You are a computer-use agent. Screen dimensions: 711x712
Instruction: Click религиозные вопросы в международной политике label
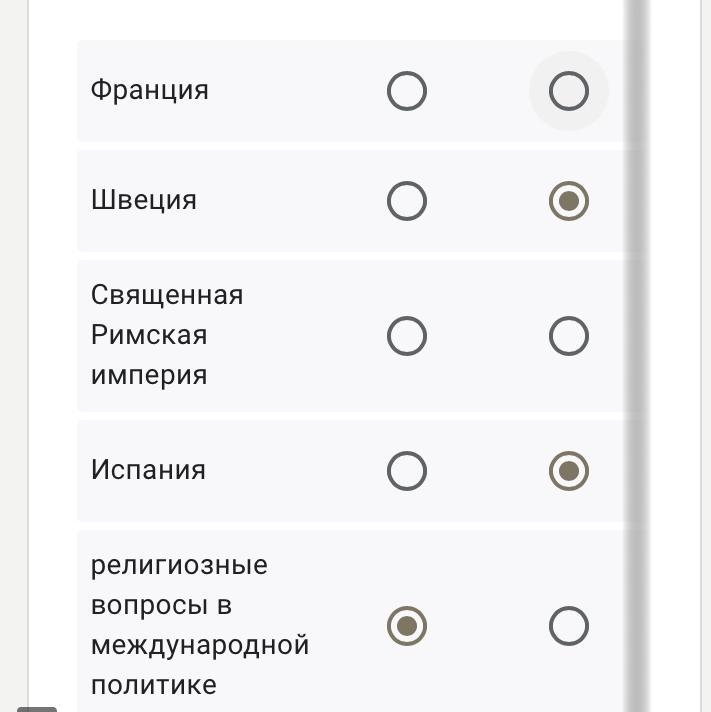(x=199, y=625)
